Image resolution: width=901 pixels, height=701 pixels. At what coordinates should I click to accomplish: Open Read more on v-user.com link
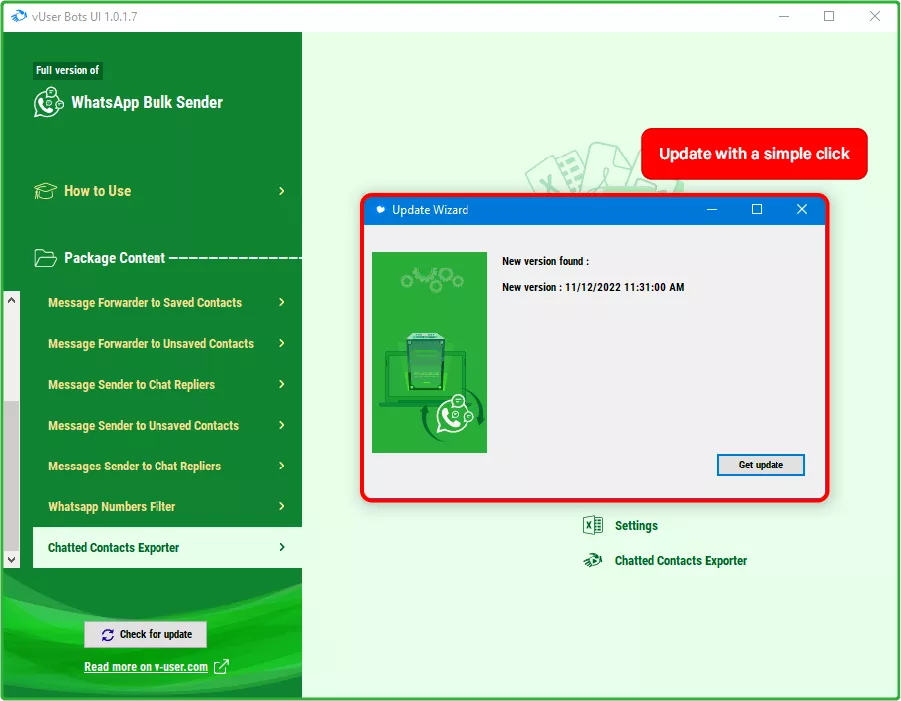point(145,667)
